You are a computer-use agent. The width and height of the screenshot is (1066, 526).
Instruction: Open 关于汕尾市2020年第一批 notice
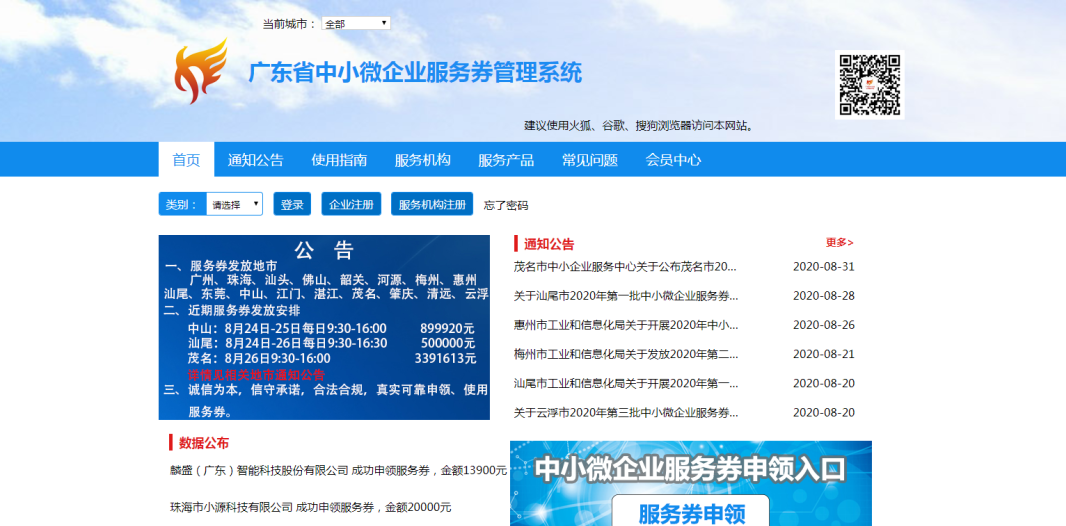(x=626, y=296)
